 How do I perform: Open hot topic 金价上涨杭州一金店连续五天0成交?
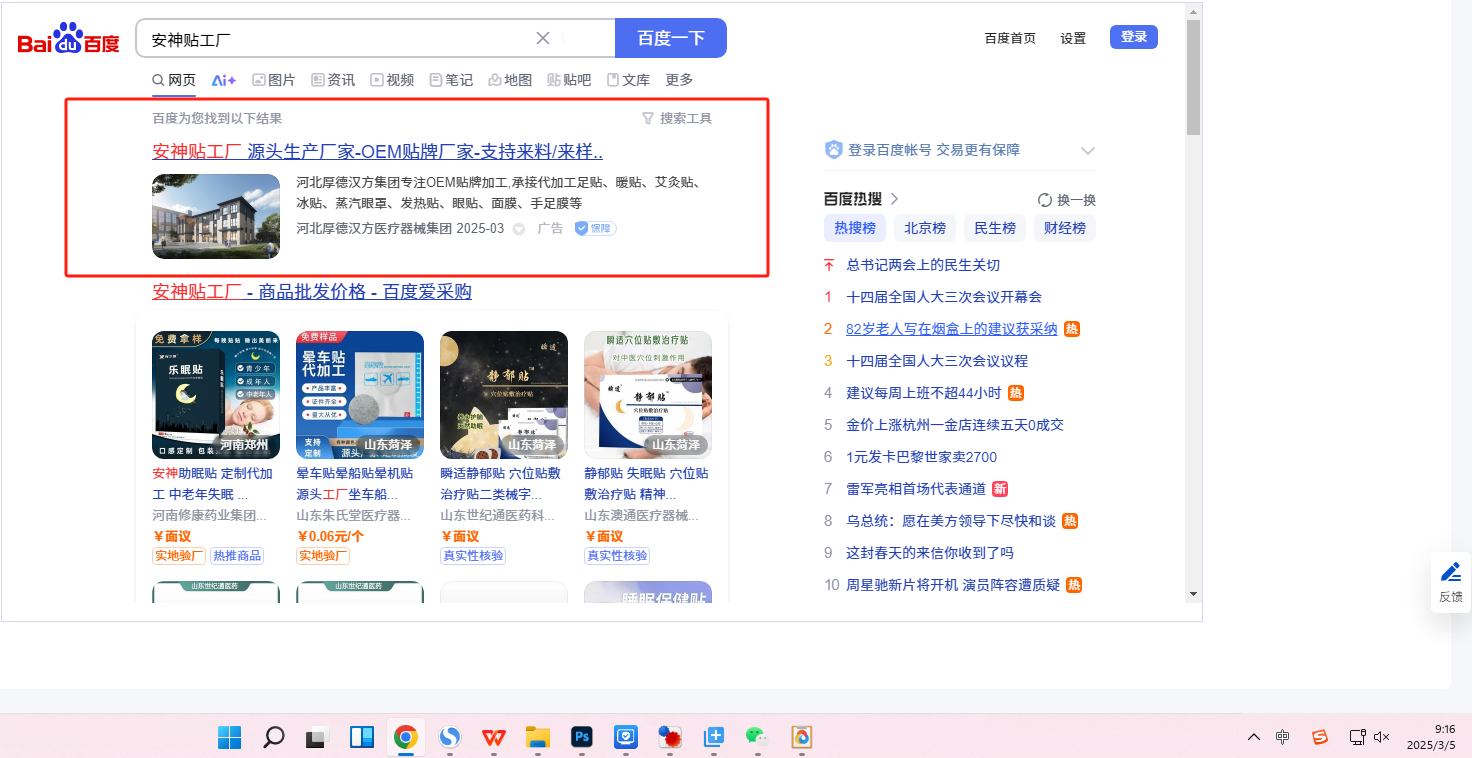(x=955, y=425)
